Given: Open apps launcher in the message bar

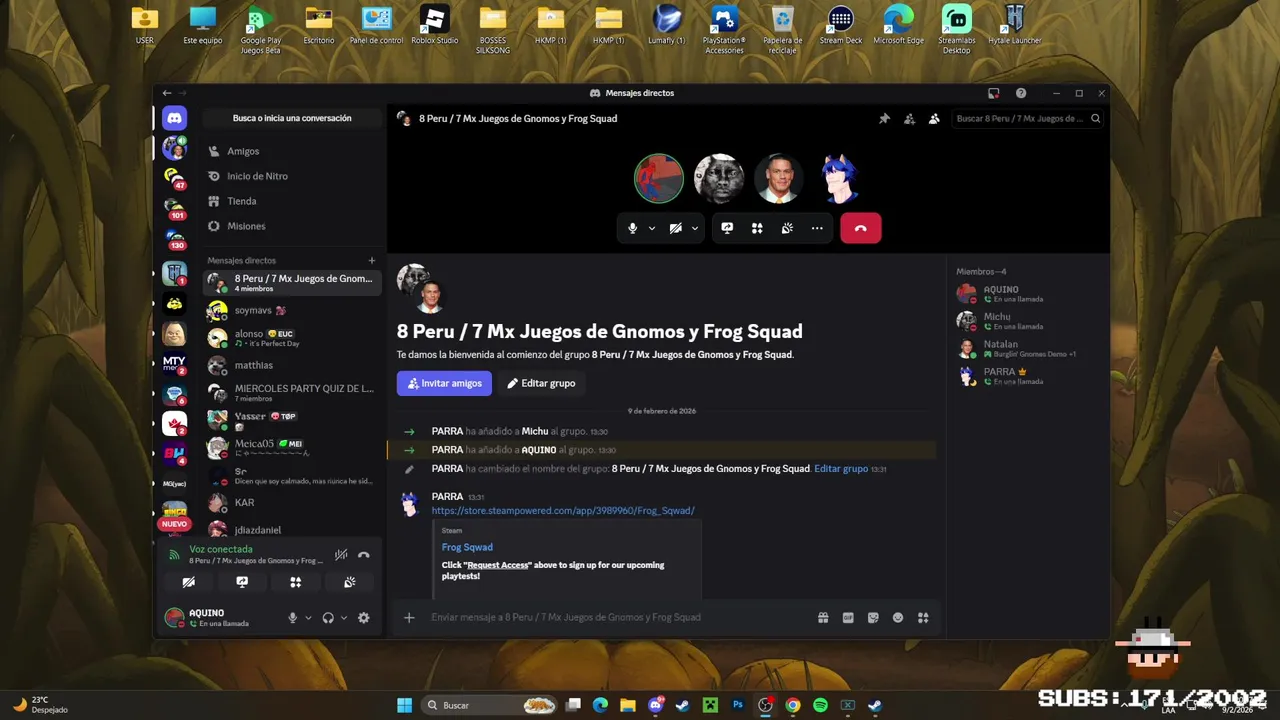Looking at the screenshot, I should coord(923,617).
